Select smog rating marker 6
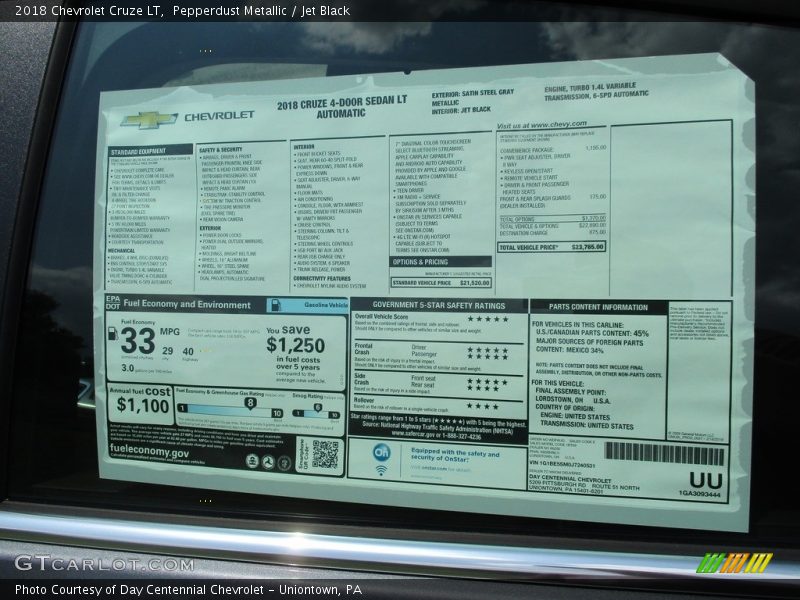 point(317,408)
